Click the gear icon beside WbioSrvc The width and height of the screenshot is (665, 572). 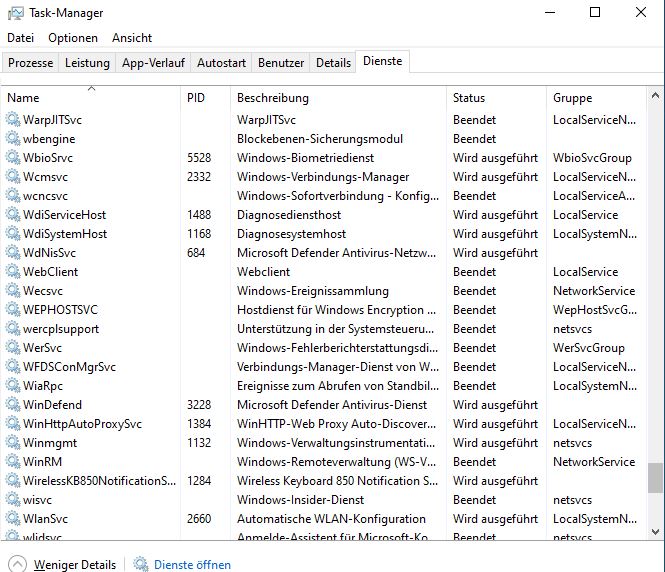pyautogui.click(x=13, y=158)
